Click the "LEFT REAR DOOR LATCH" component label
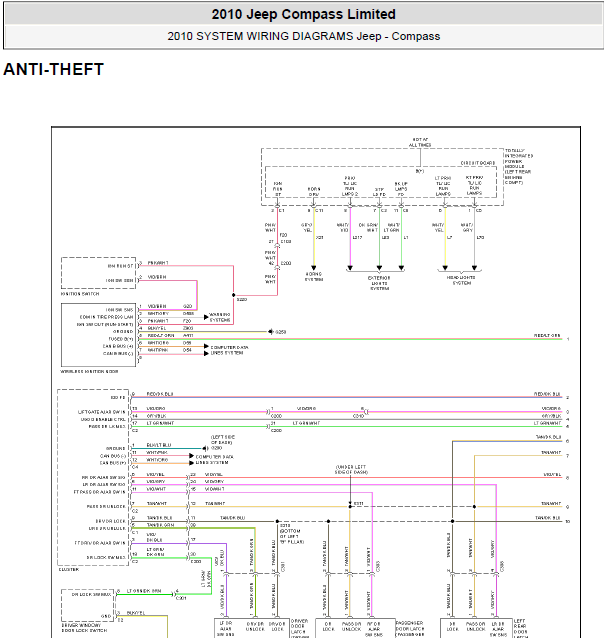604x638 pixels. click(x=520, y=629)
